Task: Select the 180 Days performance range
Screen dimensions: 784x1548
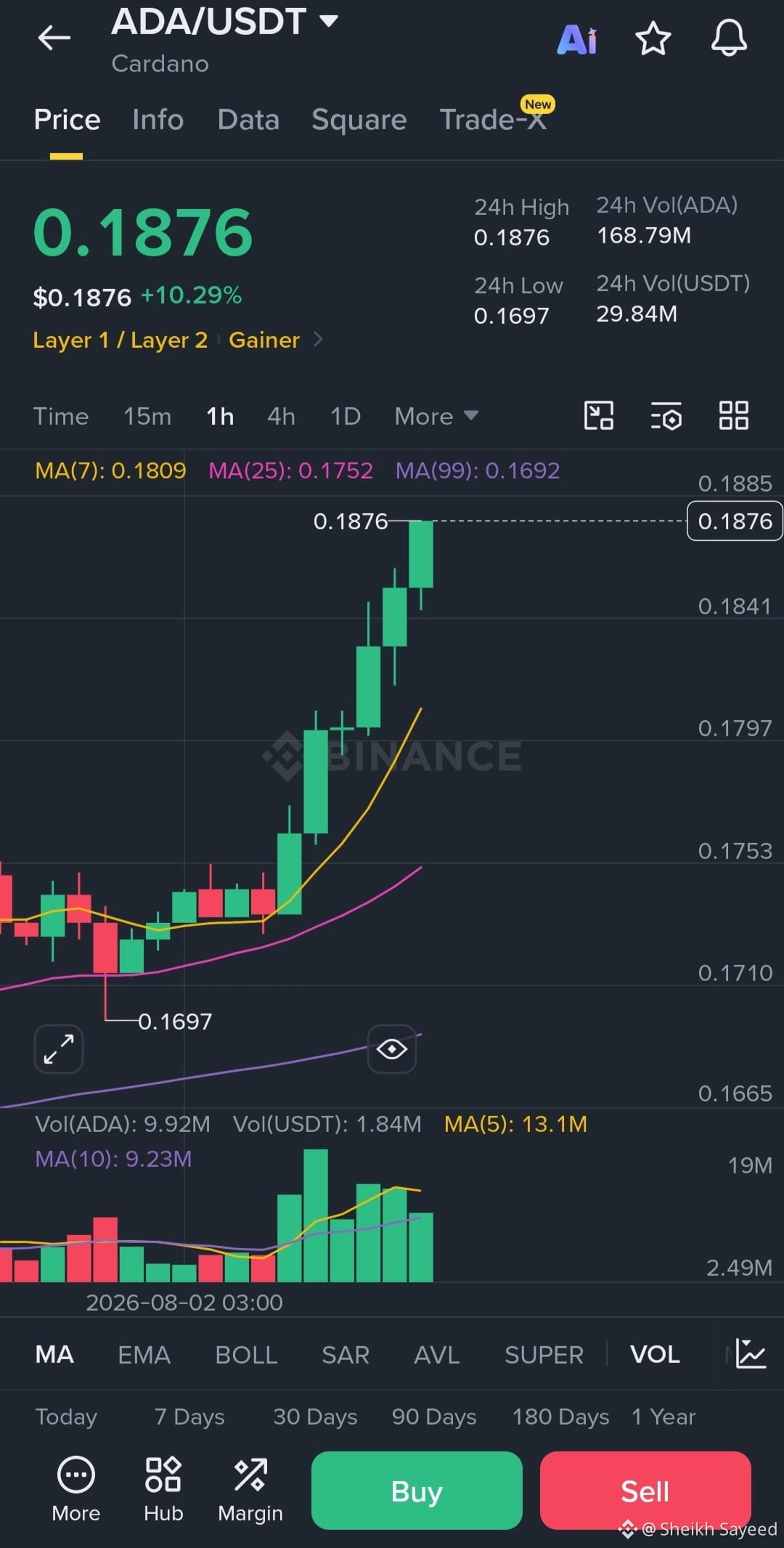Action: point(560,1417)
